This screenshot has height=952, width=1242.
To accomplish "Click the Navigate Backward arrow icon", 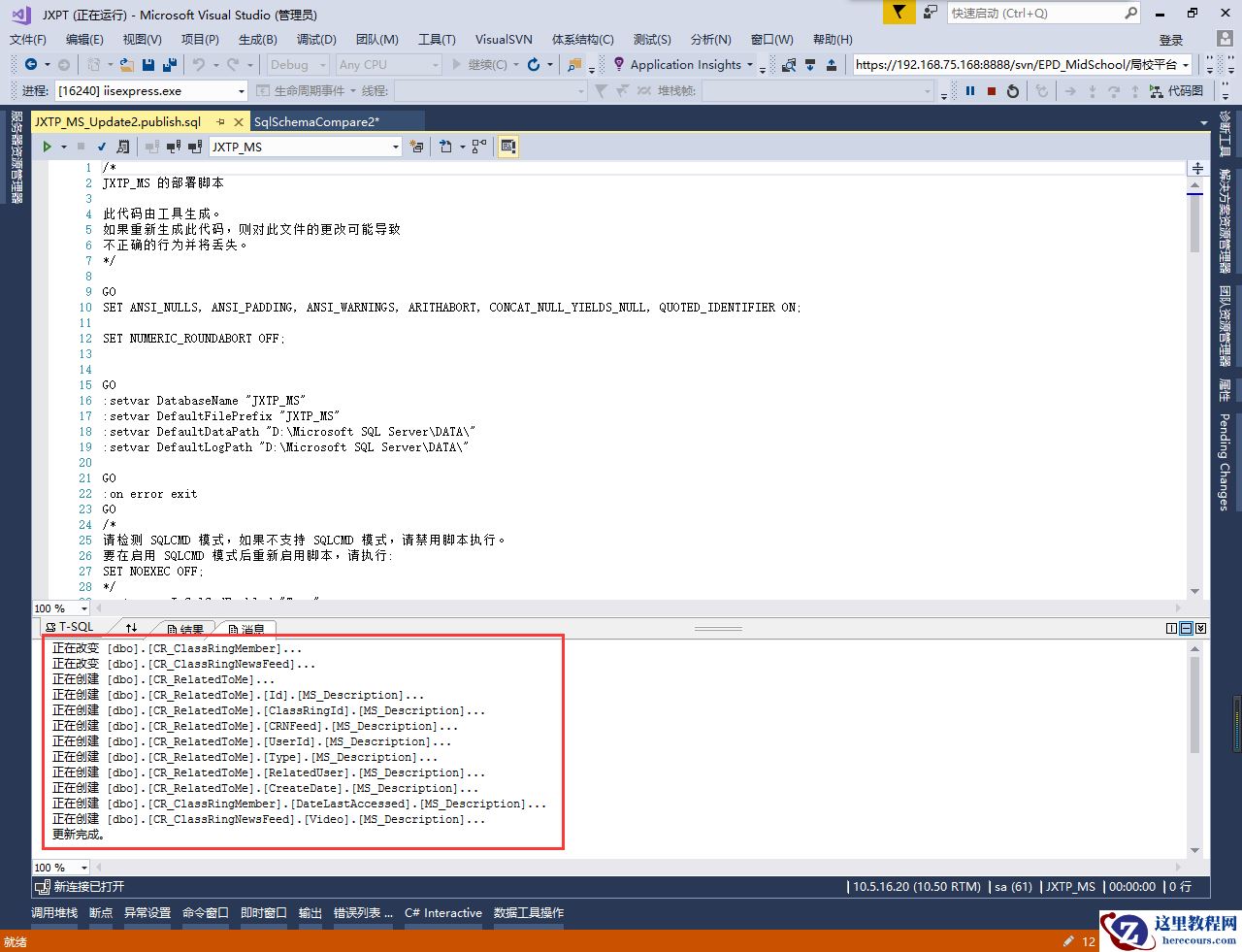I will pyautogui.click(x=31, y=65).
